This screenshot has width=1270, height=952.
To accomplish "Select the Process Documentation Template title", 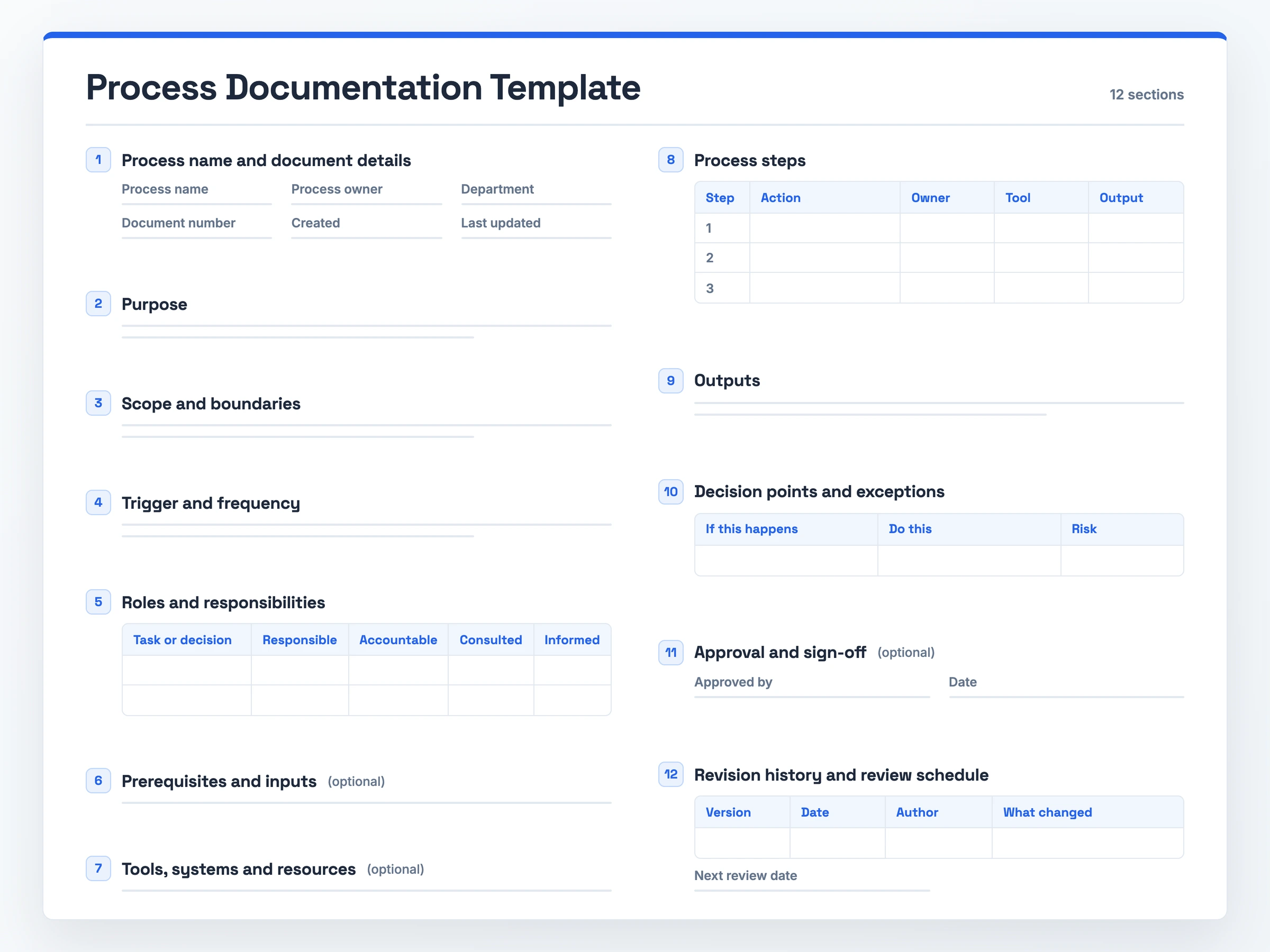I will pos(363,88).
